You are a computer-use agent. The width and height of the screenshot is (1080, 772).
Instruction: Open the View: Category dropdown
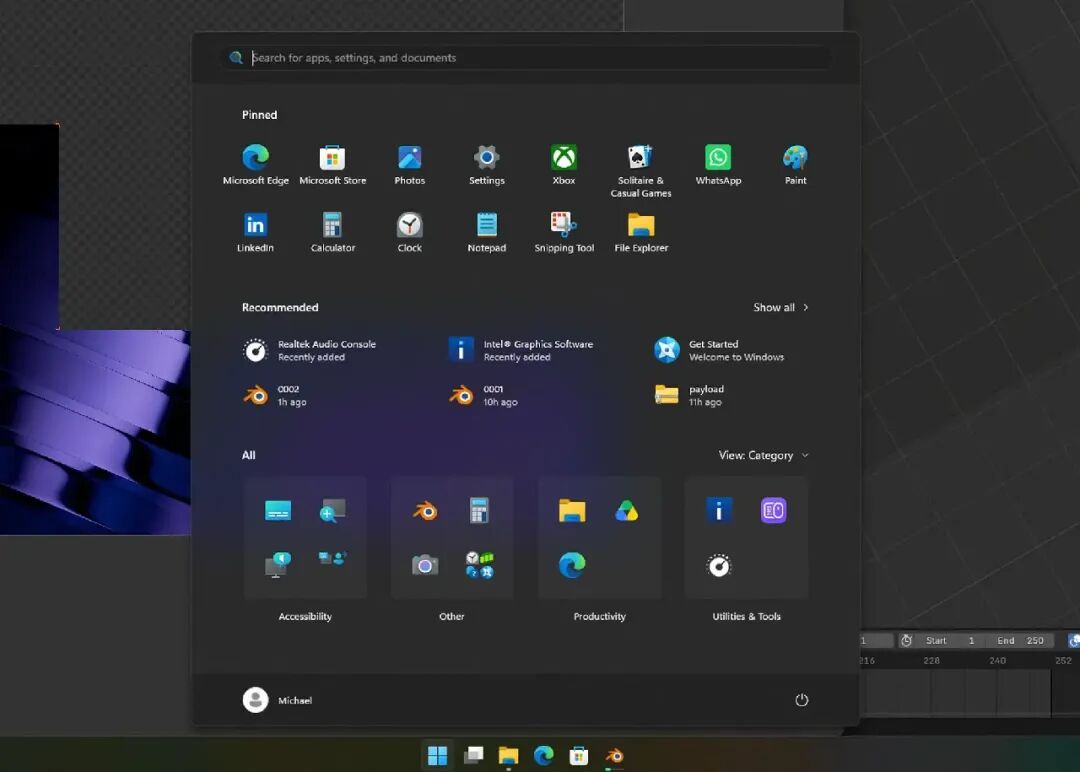click(x=763, y=455)
